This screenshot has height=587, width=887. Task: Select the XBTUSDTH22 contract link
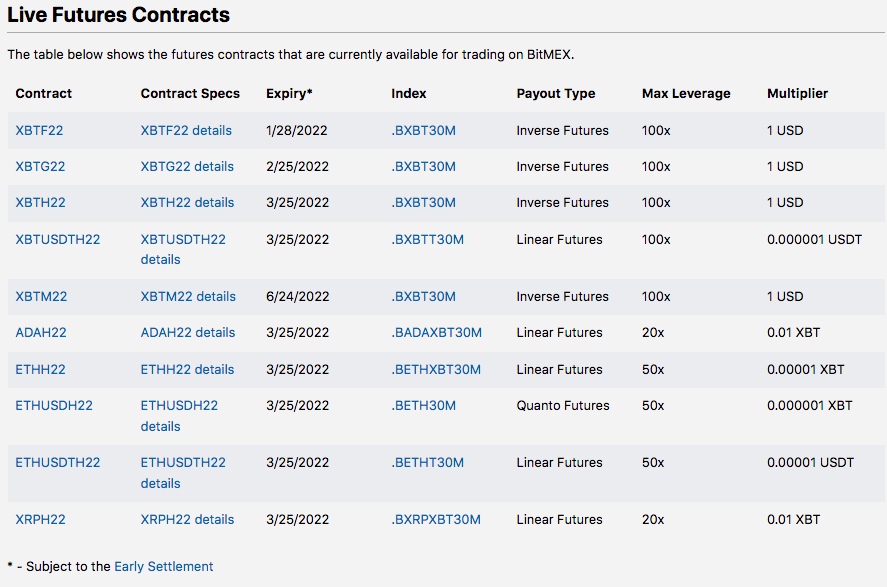coord(58,240)
